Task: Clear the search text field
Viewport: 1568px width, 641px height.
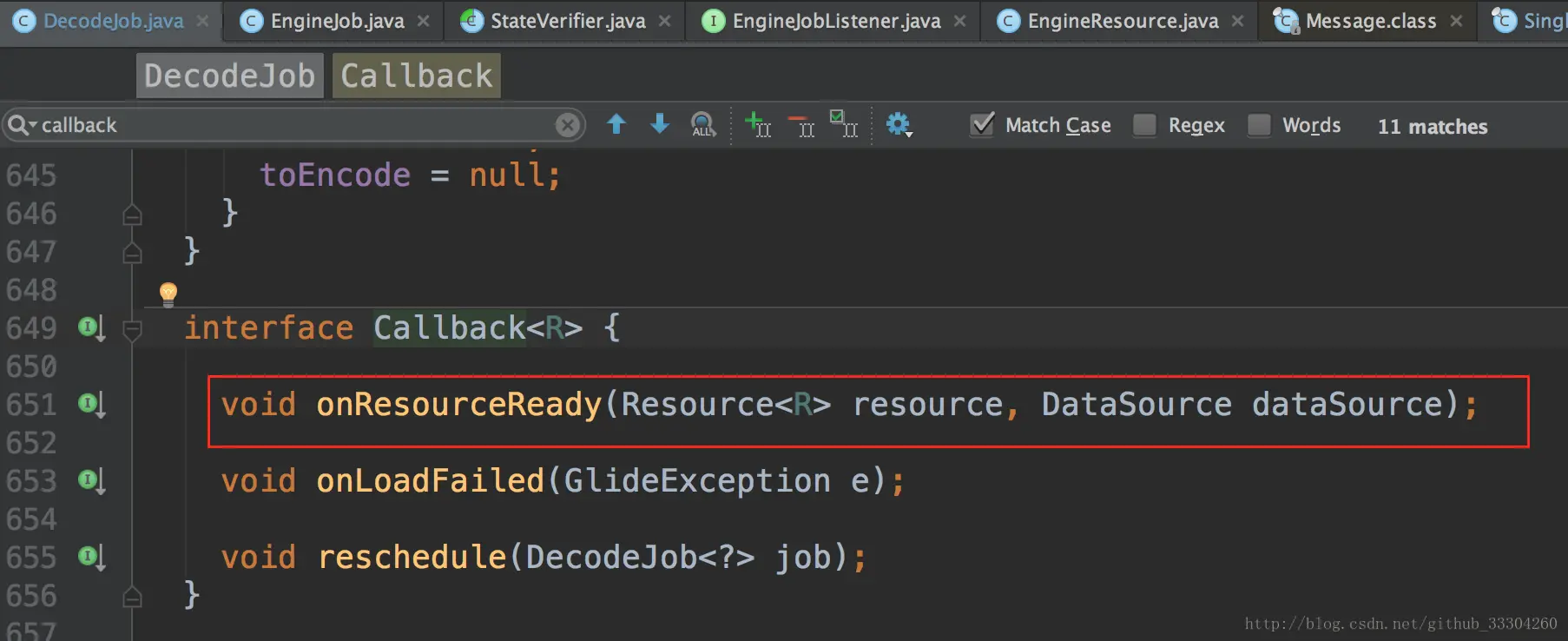Action: click(568, 125)
